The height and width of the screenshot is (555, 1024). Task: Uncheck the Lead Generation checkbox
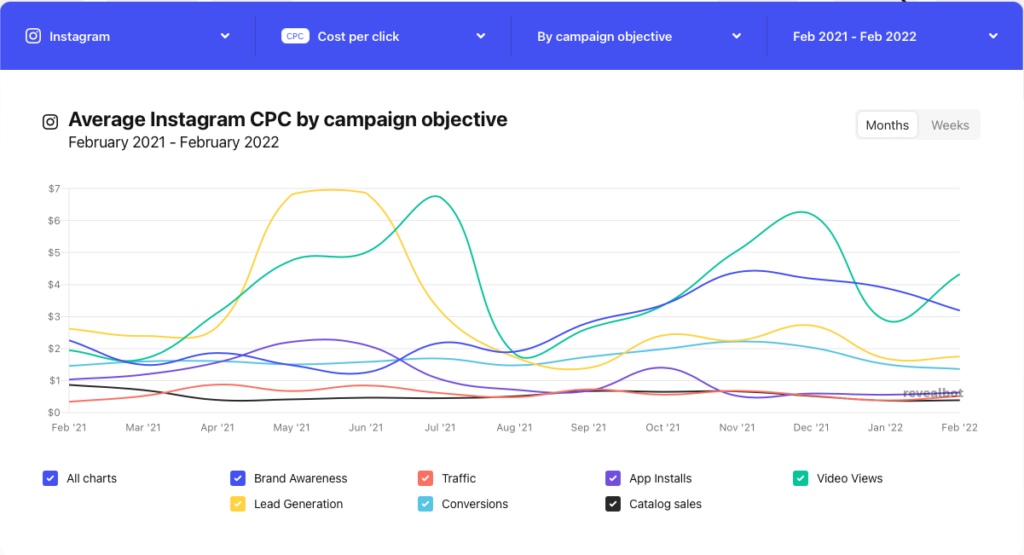(238, 504)
